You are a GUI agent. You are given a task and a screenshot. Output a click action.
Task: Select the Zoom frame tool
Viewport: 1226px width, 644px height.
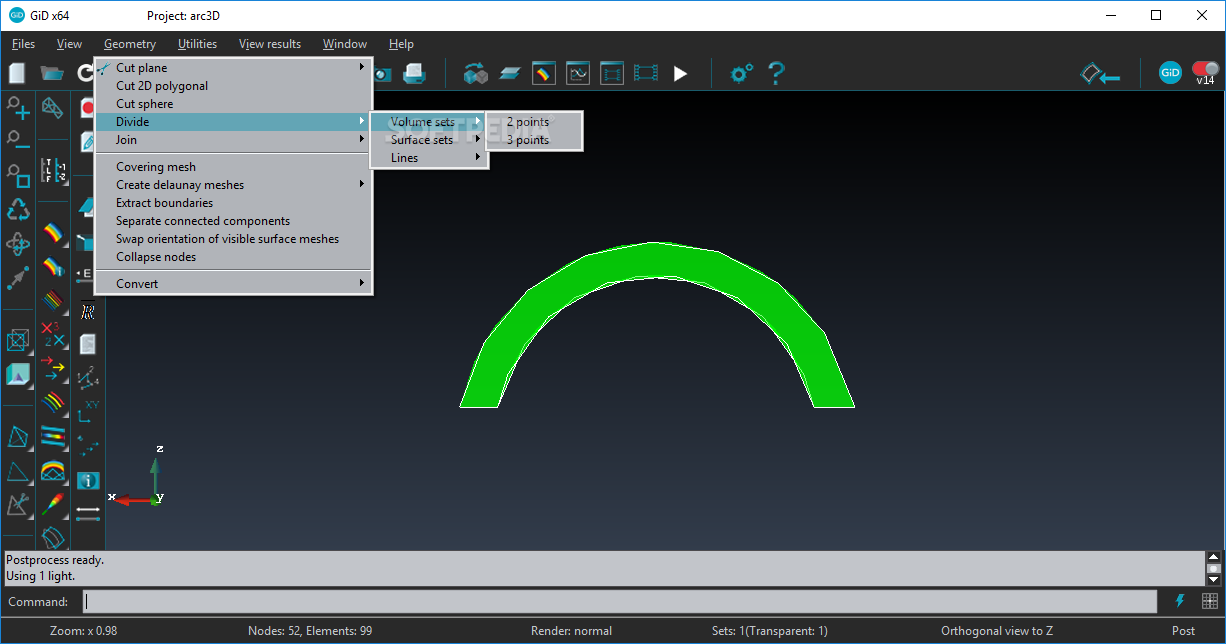pyautogui.click(x=18, y=175)
